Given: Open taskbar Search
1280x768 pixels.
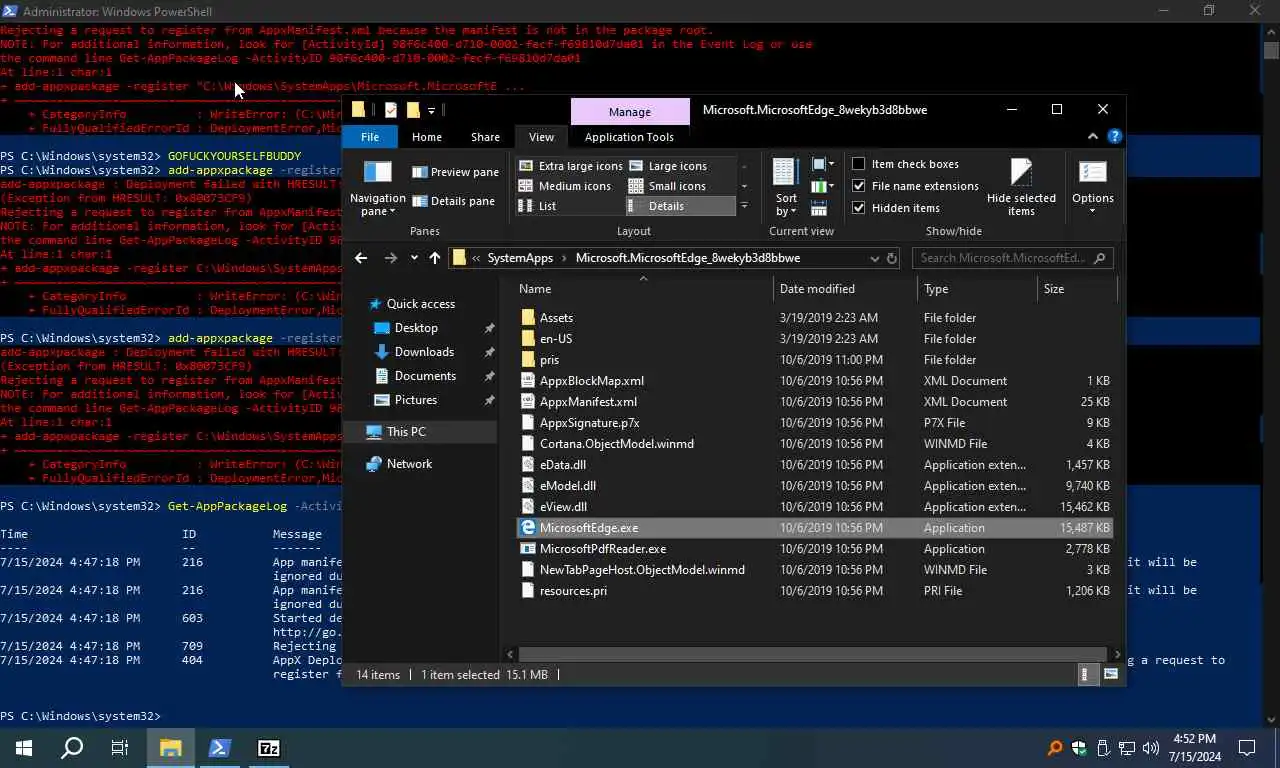Looking at the screenshot, I should (72, 748).
